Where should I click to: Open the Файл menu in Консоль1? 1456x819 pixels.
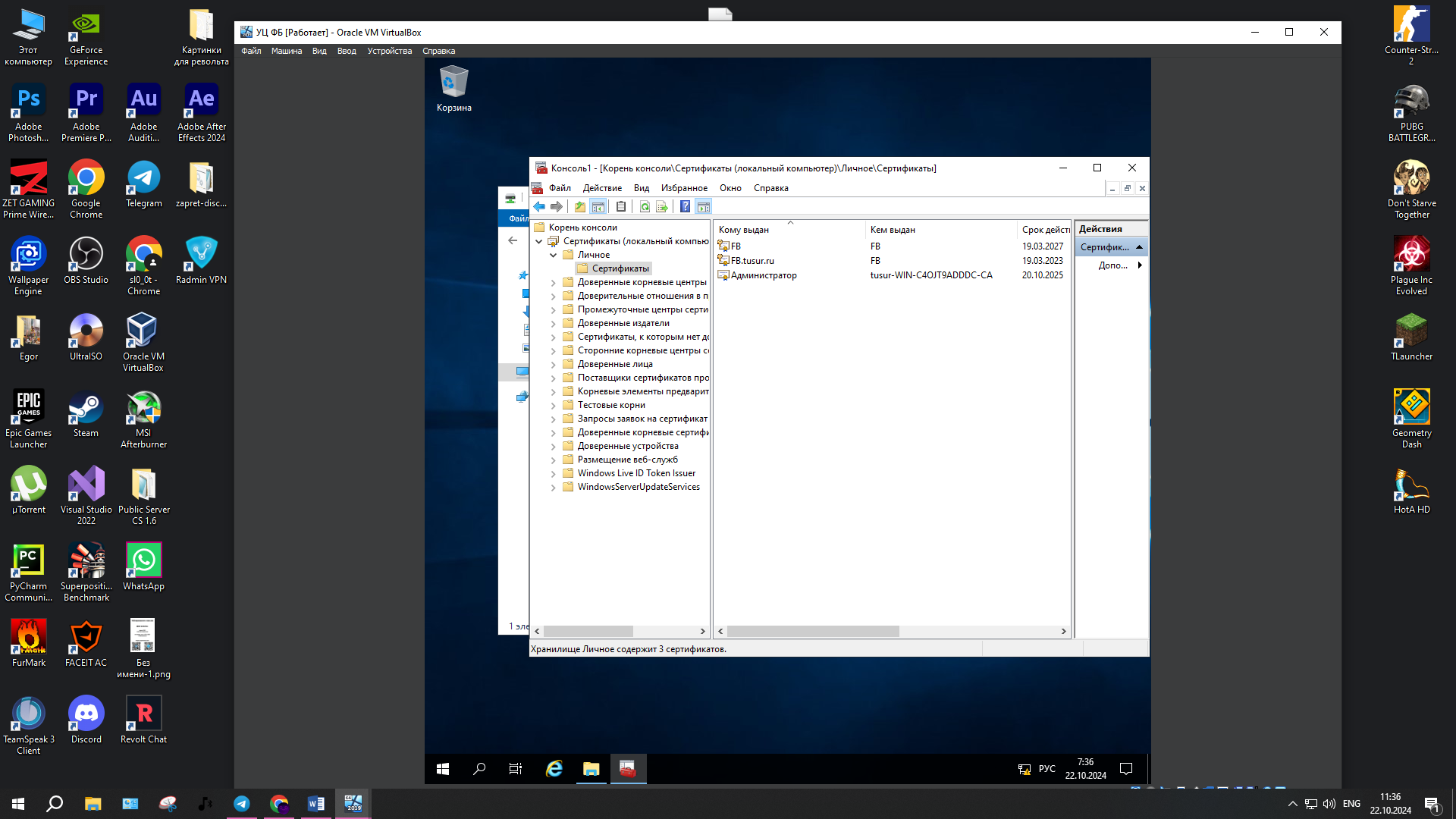pyautogui.click(x=560, y=188)
